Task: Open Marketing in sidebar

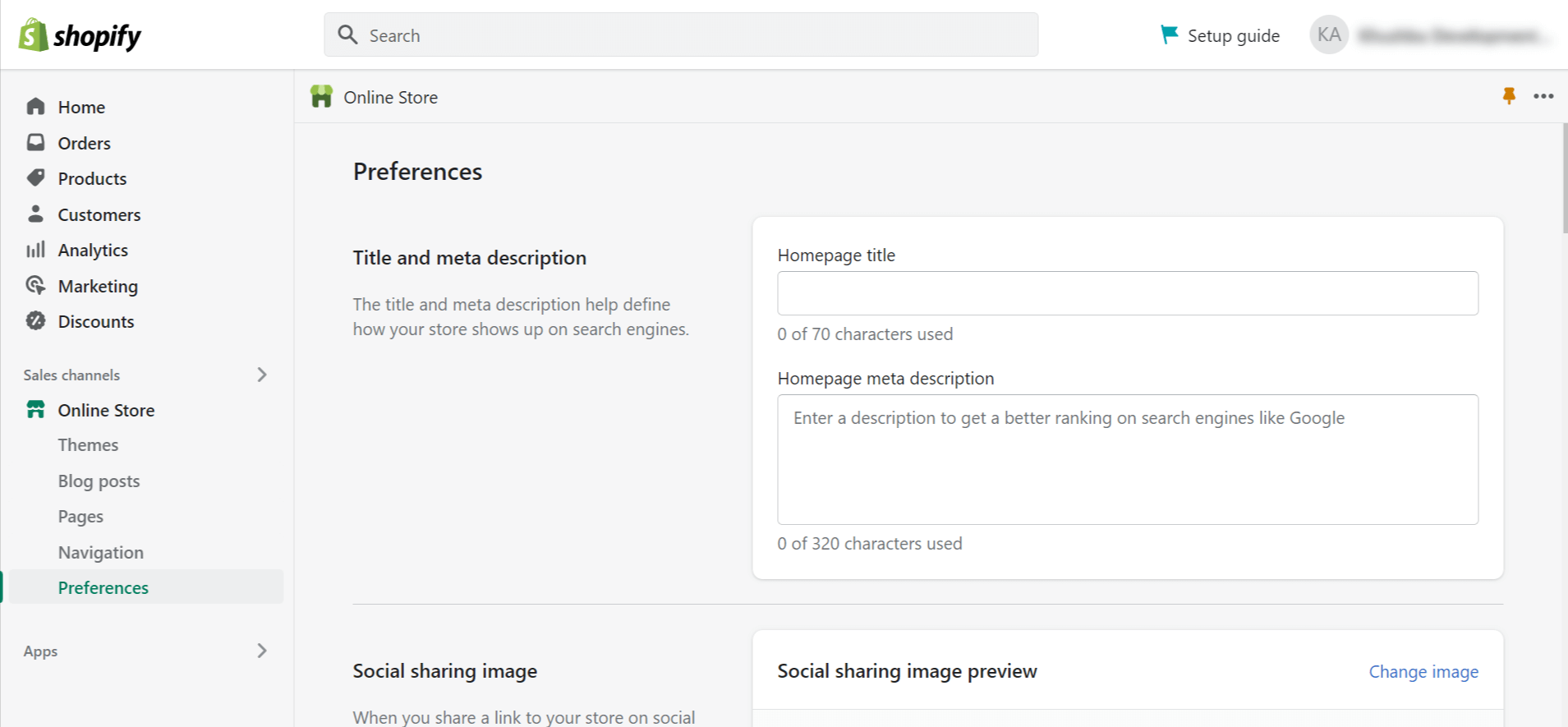Action: (98, 286)
